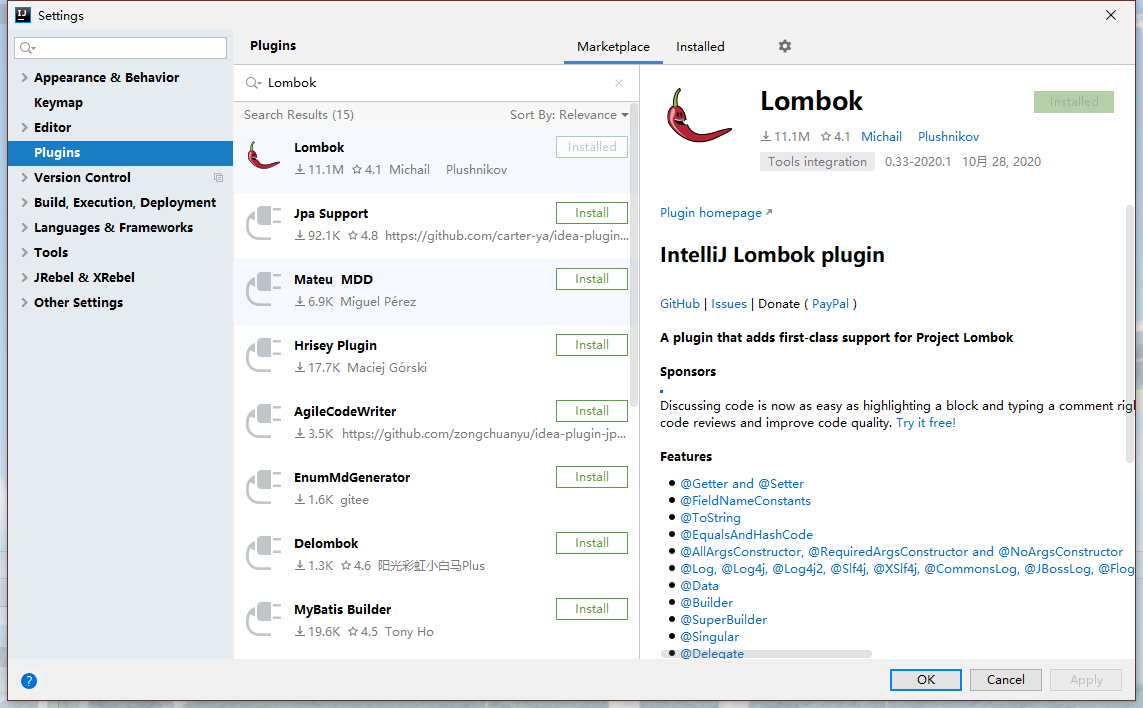Image resolution: width=1143 pixels, height=708 pixels.
Task: Select the Lombok chili pepper plugin icon
Action: pos(264,157)
